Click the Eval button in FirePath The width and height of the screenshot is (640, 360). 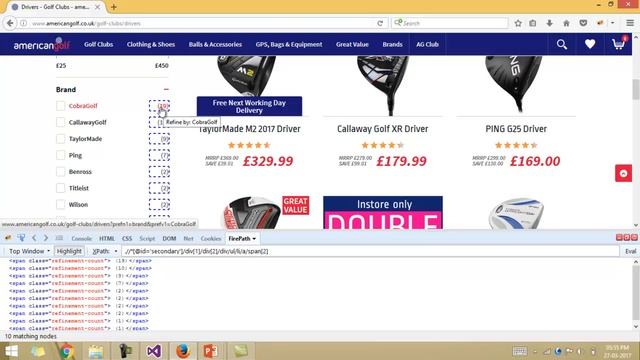[631, 251]
